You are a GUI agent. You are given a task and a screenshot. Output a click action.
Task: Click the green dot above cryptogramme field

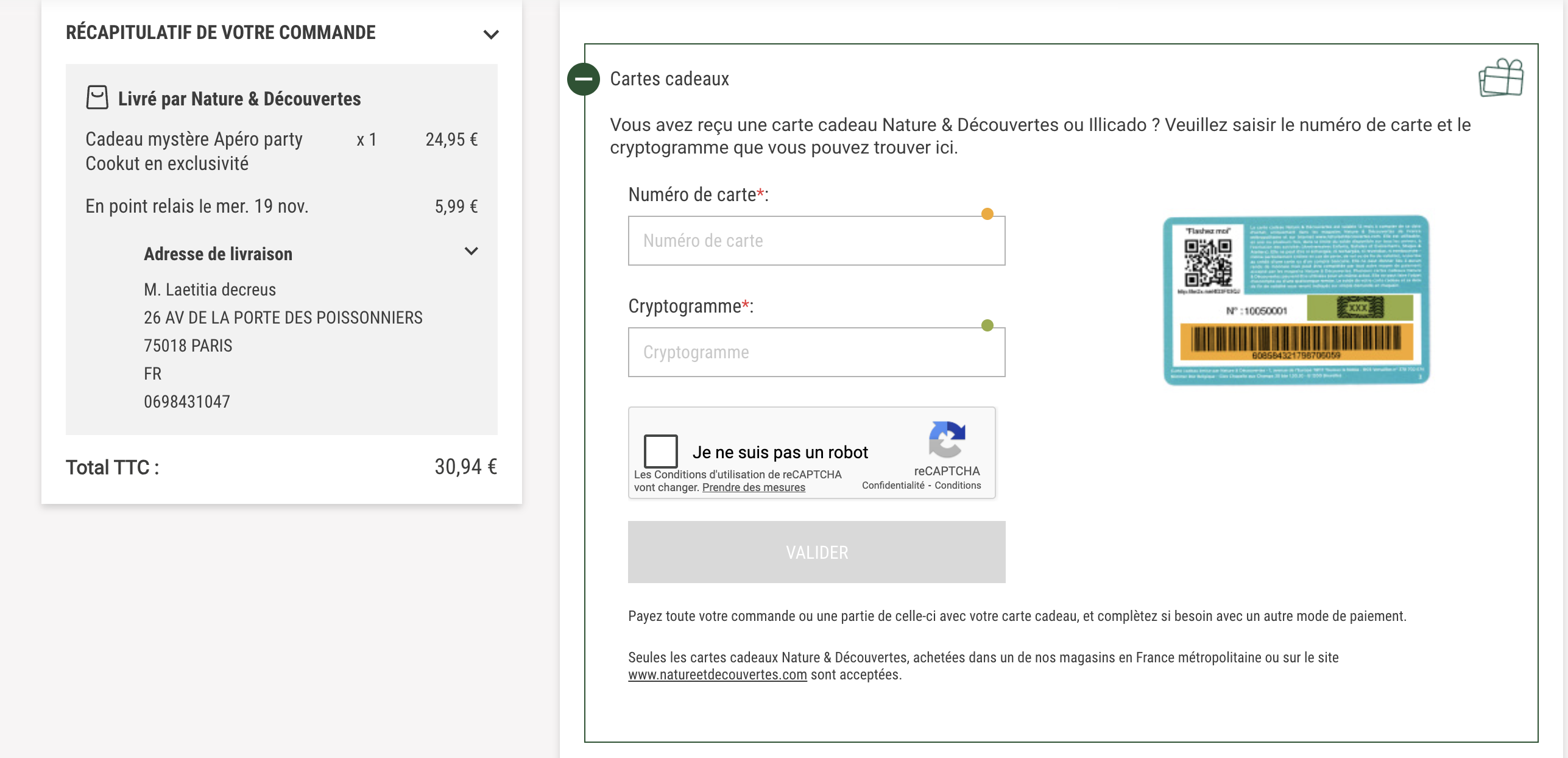[987, 325]
